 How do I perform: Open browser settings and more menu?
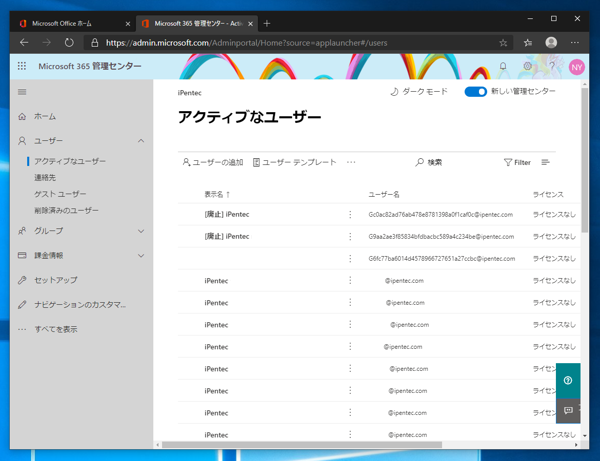coord(575,42)
